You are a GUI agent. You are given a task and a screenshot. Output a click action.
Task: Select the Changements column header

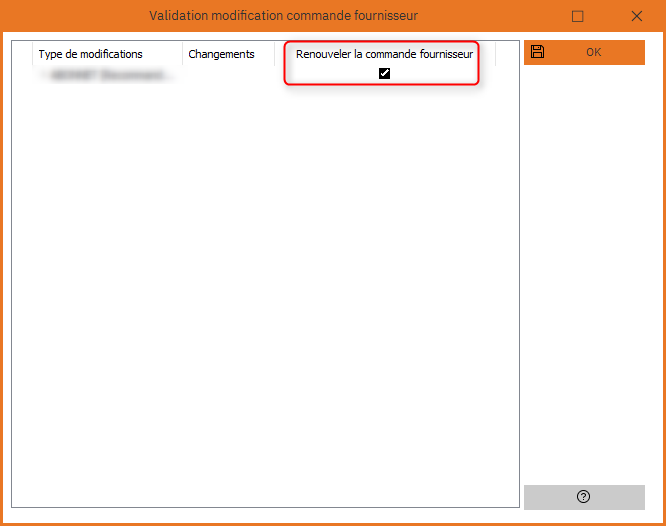(228, 54)
